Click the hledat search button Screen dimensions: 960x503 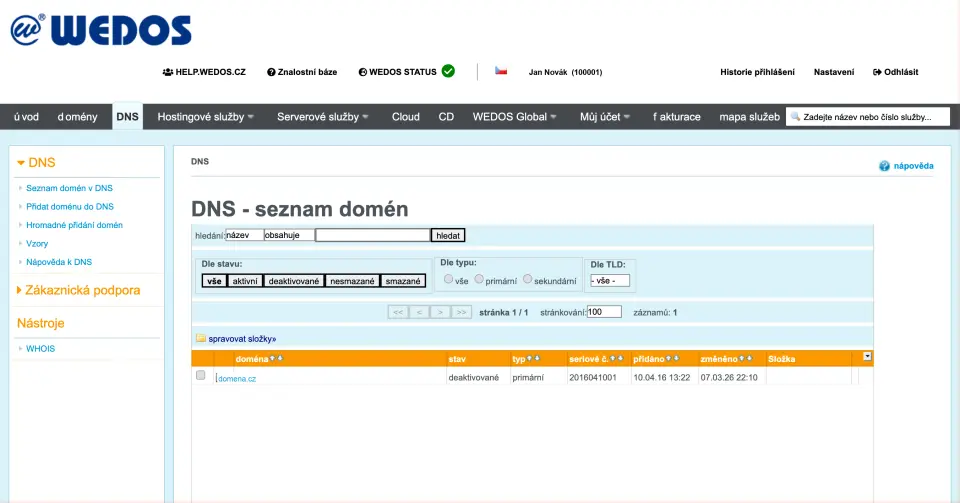point(448,236)
